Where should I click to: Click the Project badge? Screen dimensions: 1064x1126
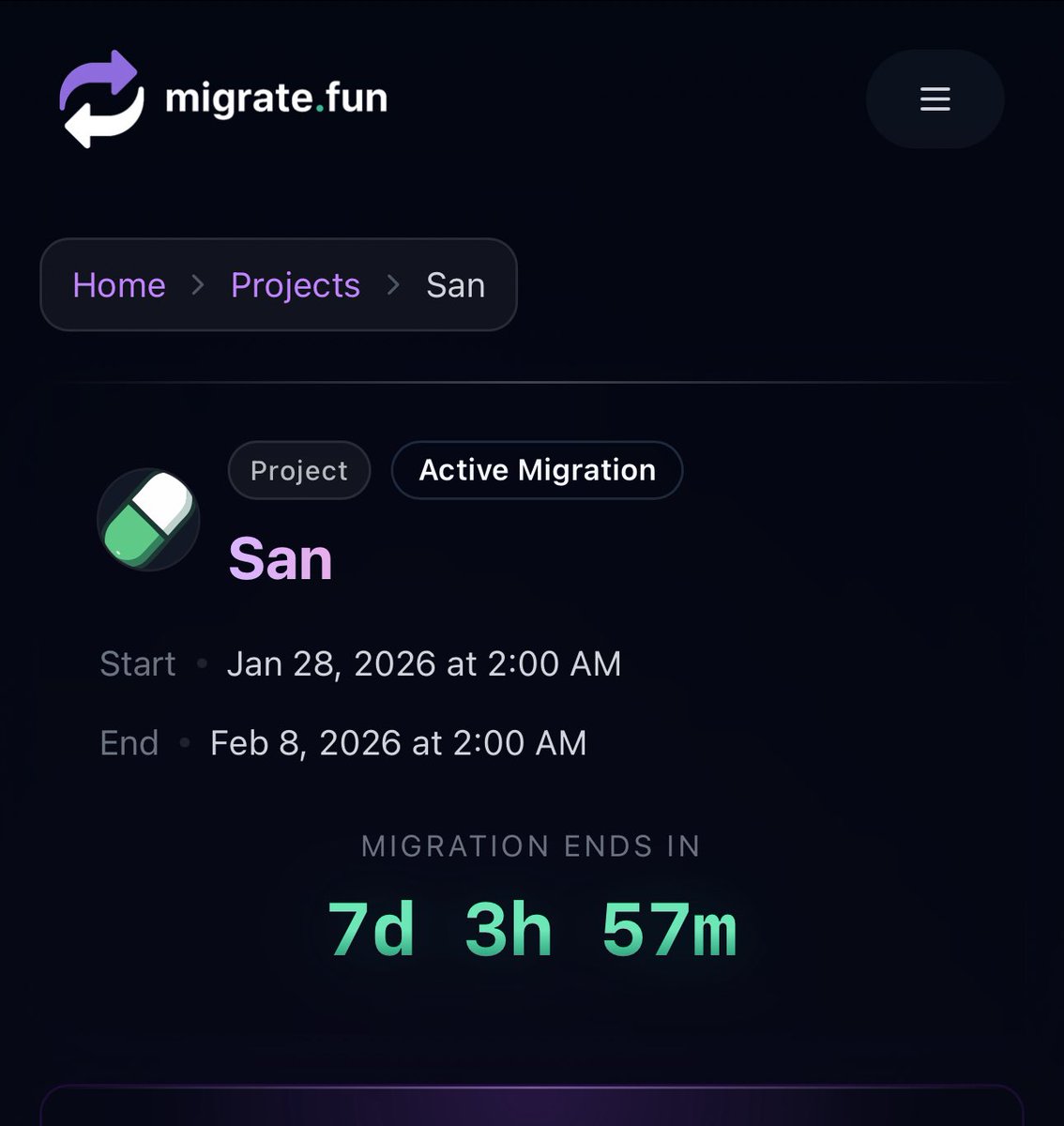(299, 470)
